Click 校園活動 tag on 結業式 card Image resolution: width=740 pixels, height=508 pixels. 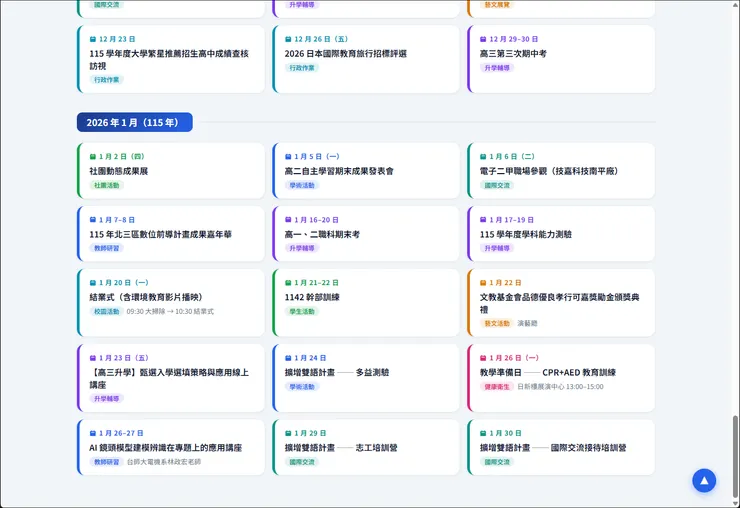click(107, 312)
